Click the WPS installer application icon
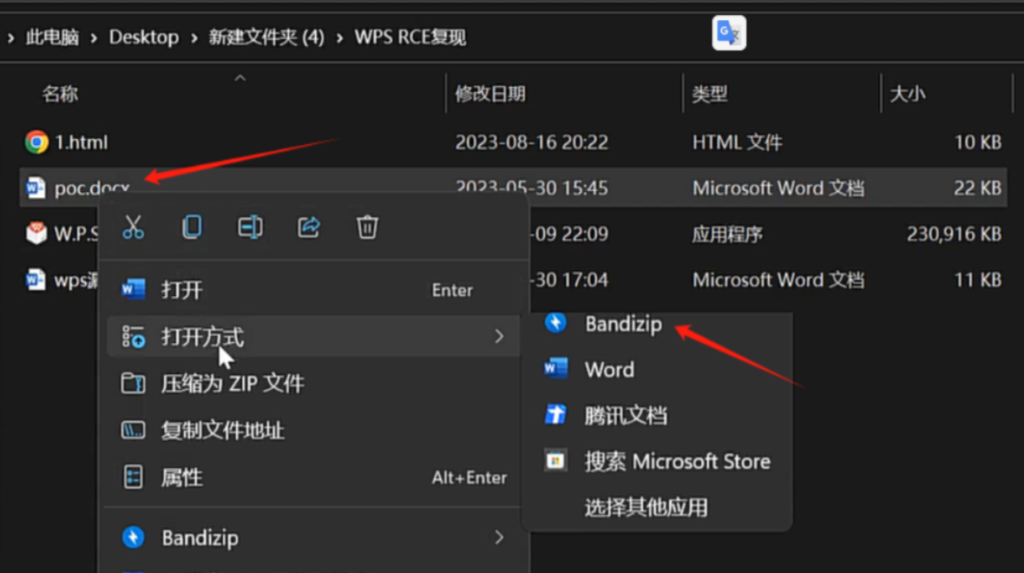This screenshot has width=1024, height=573. coord(36,233)
